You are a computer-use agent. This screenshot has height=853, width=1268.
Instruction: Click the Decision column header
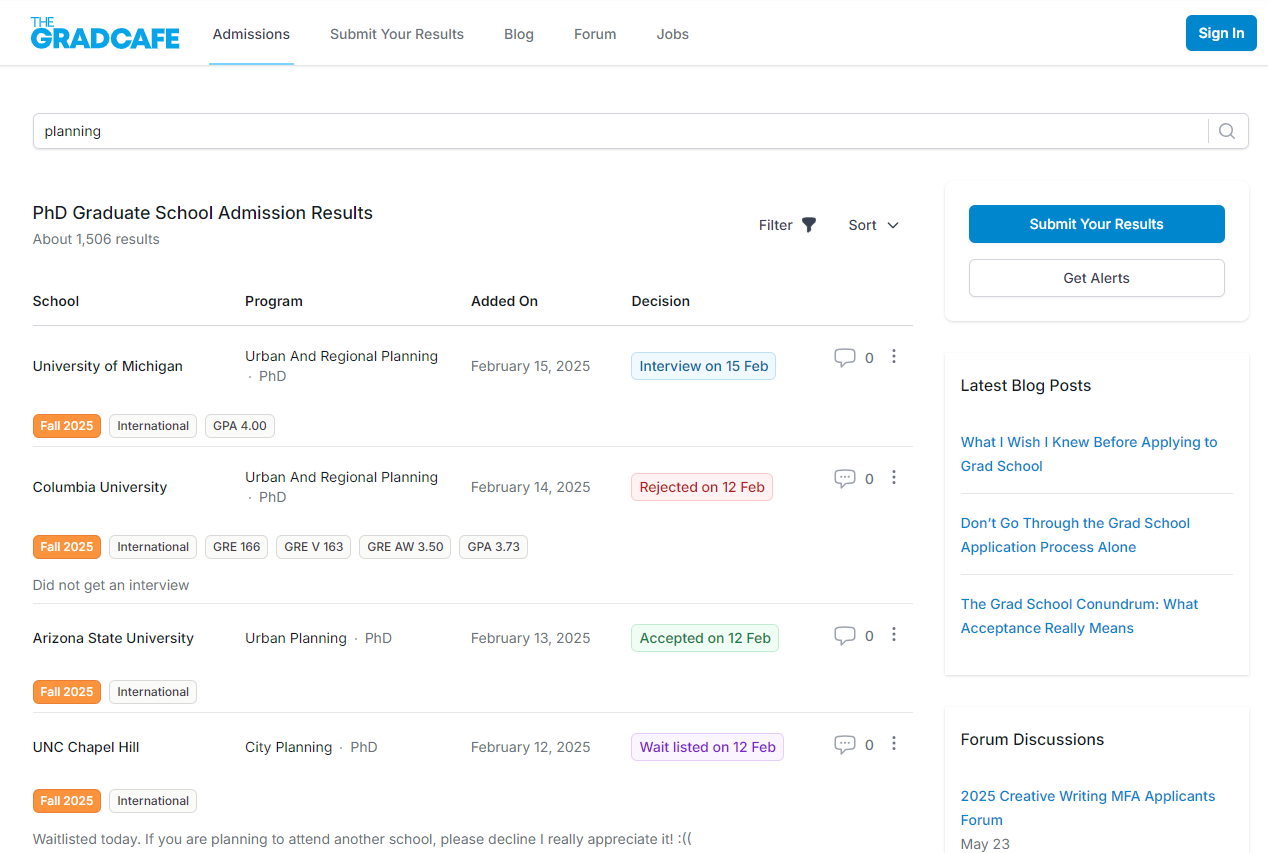[x=661, y=301]
